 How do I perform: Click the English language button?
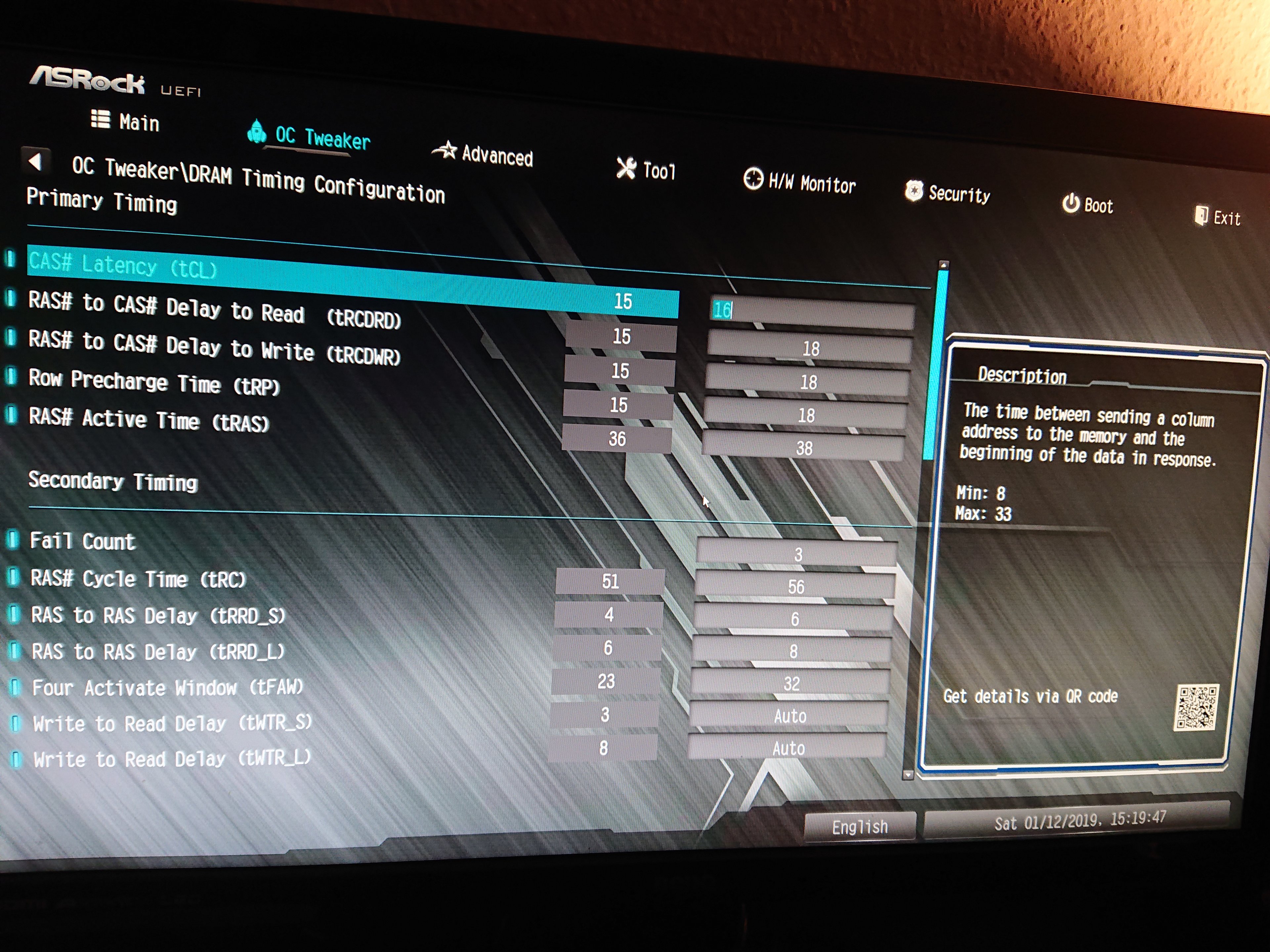(860, 826)
